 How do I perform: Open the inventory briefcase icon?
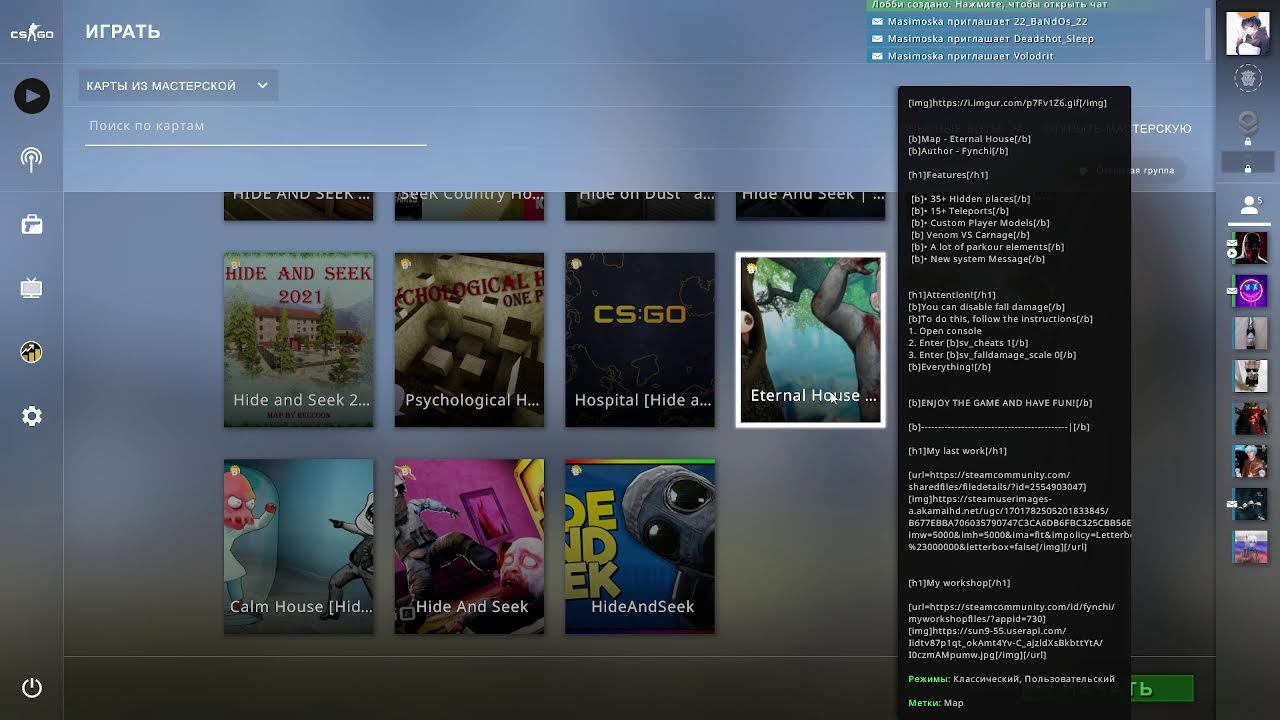coord(32,224)
